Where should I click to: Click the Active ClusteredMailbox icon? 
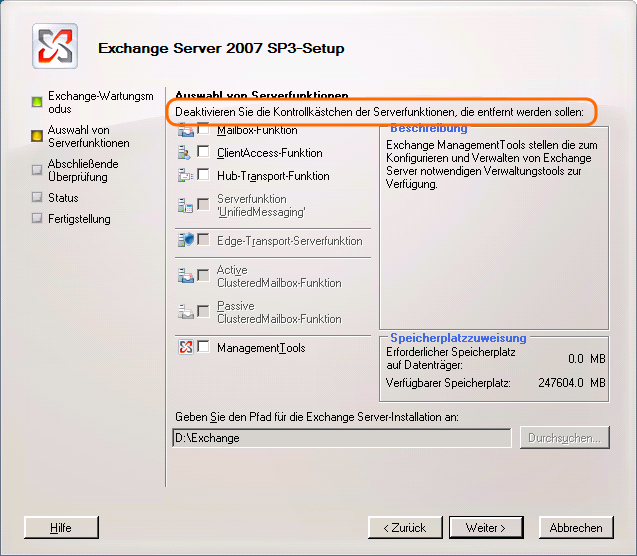click(x=185, y=276)
